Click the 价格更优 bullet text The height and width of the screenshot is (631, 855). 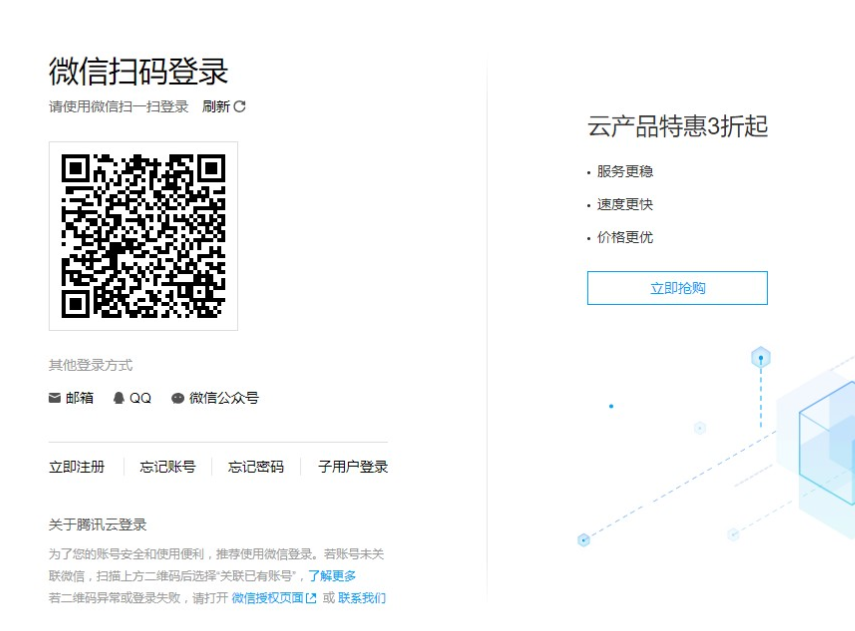[x=625, y=237]
